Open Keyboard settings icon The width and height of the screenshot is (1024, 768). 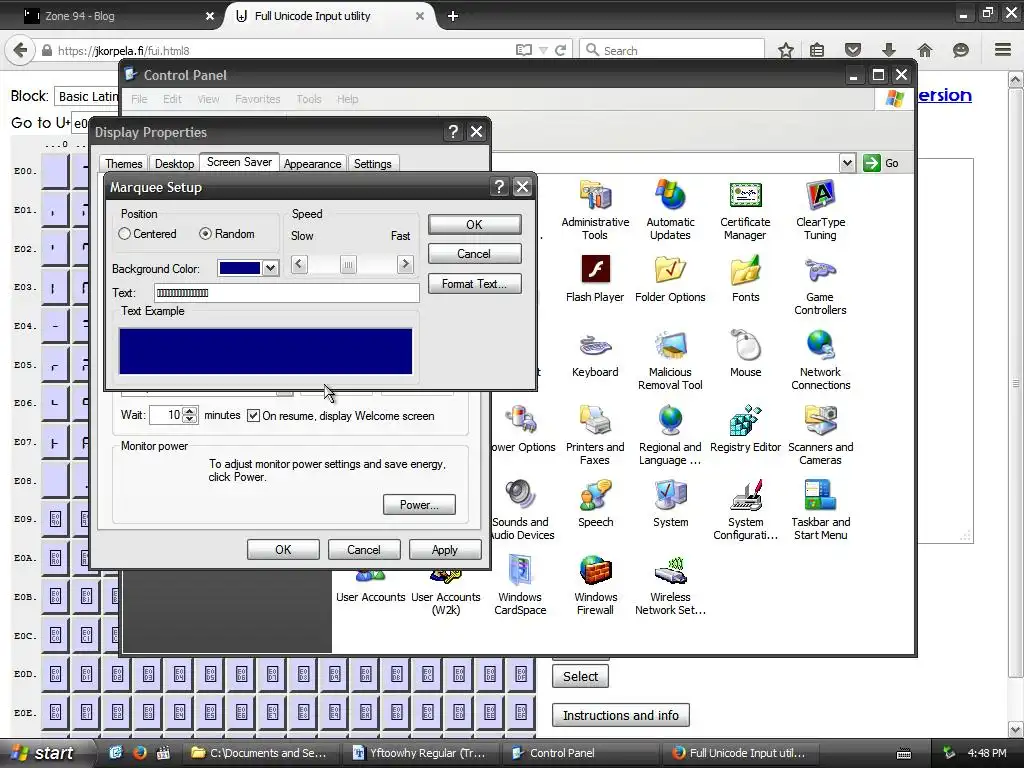[x=595, y=354]
